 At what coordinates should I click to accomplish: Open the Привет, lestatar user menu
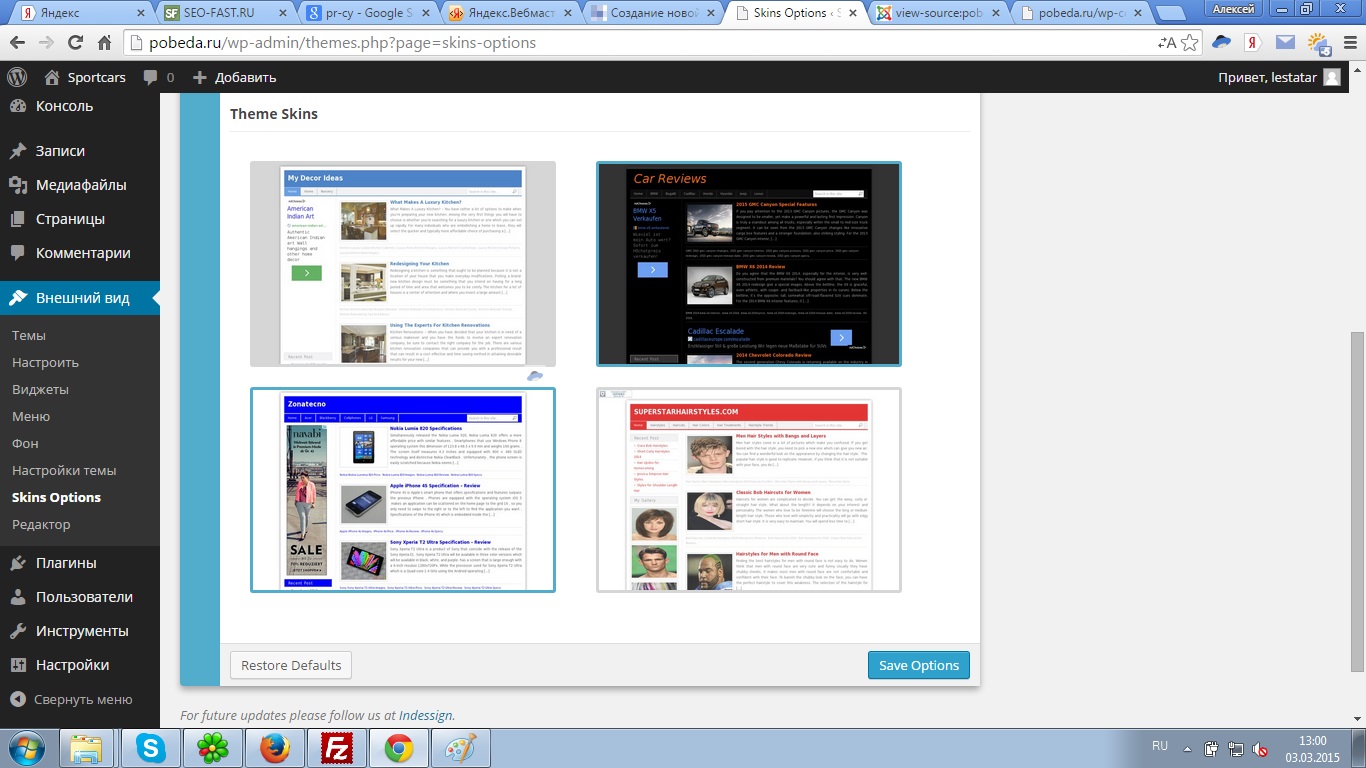pos(1278,77)
